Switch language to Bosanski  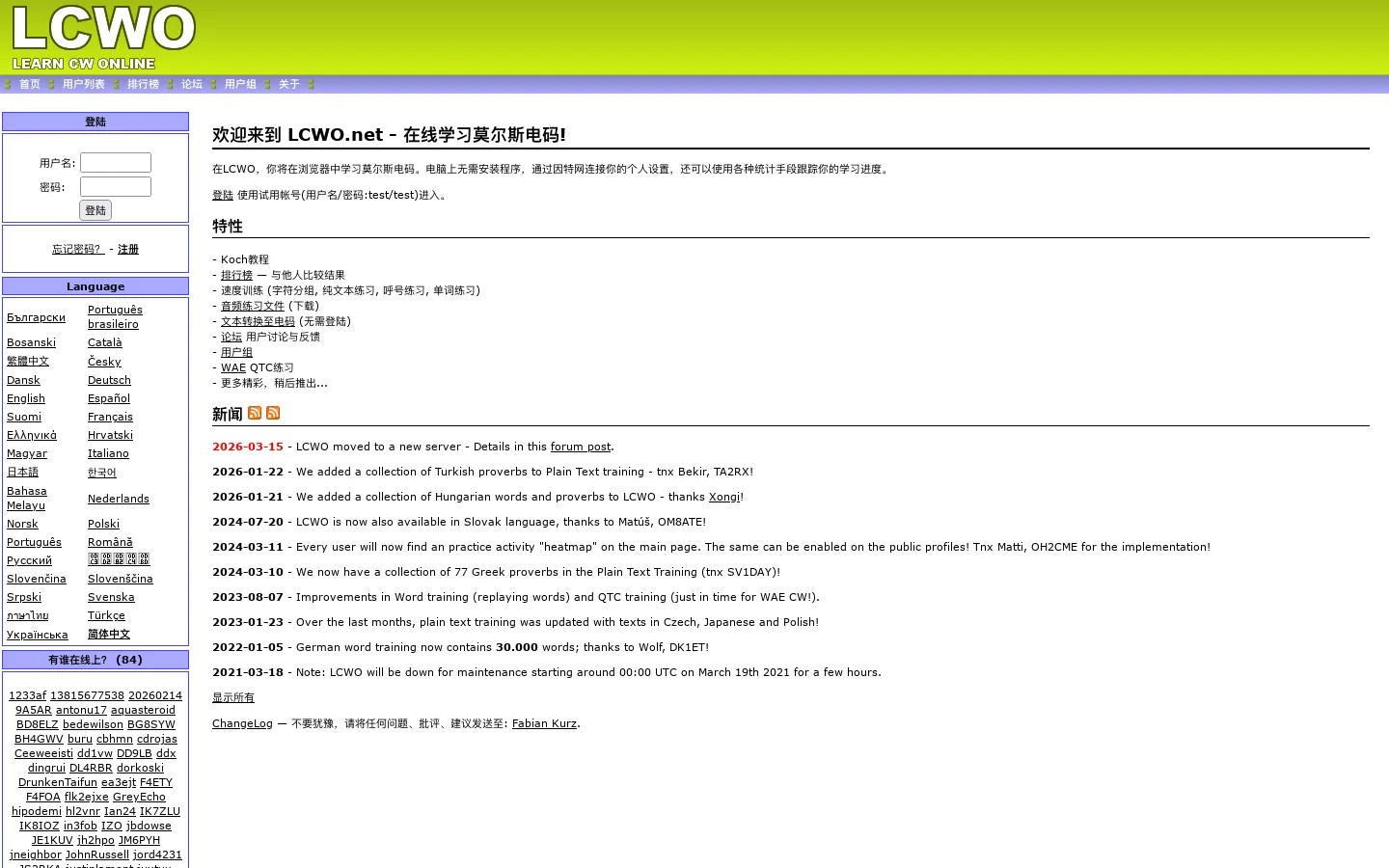[x=31, y=342]
